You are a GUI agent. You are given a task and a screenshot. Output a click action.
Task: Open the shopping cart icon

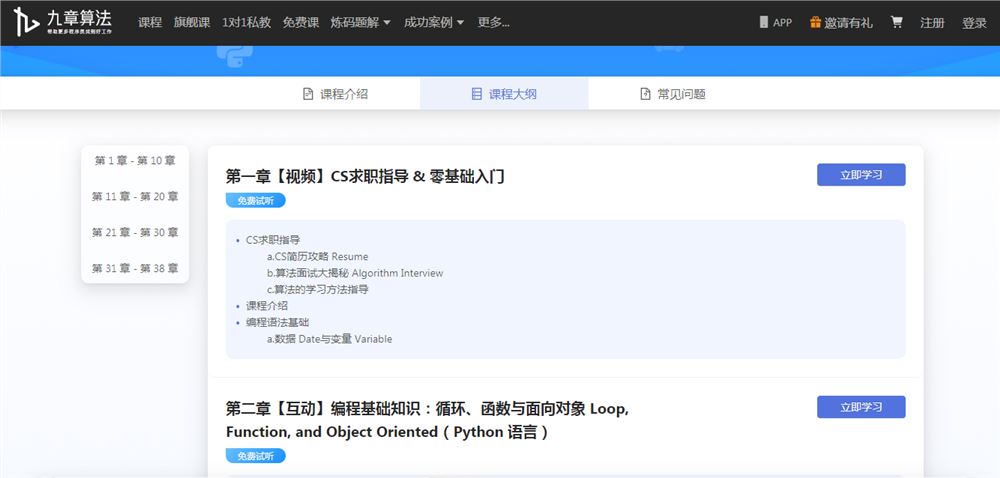897,22
